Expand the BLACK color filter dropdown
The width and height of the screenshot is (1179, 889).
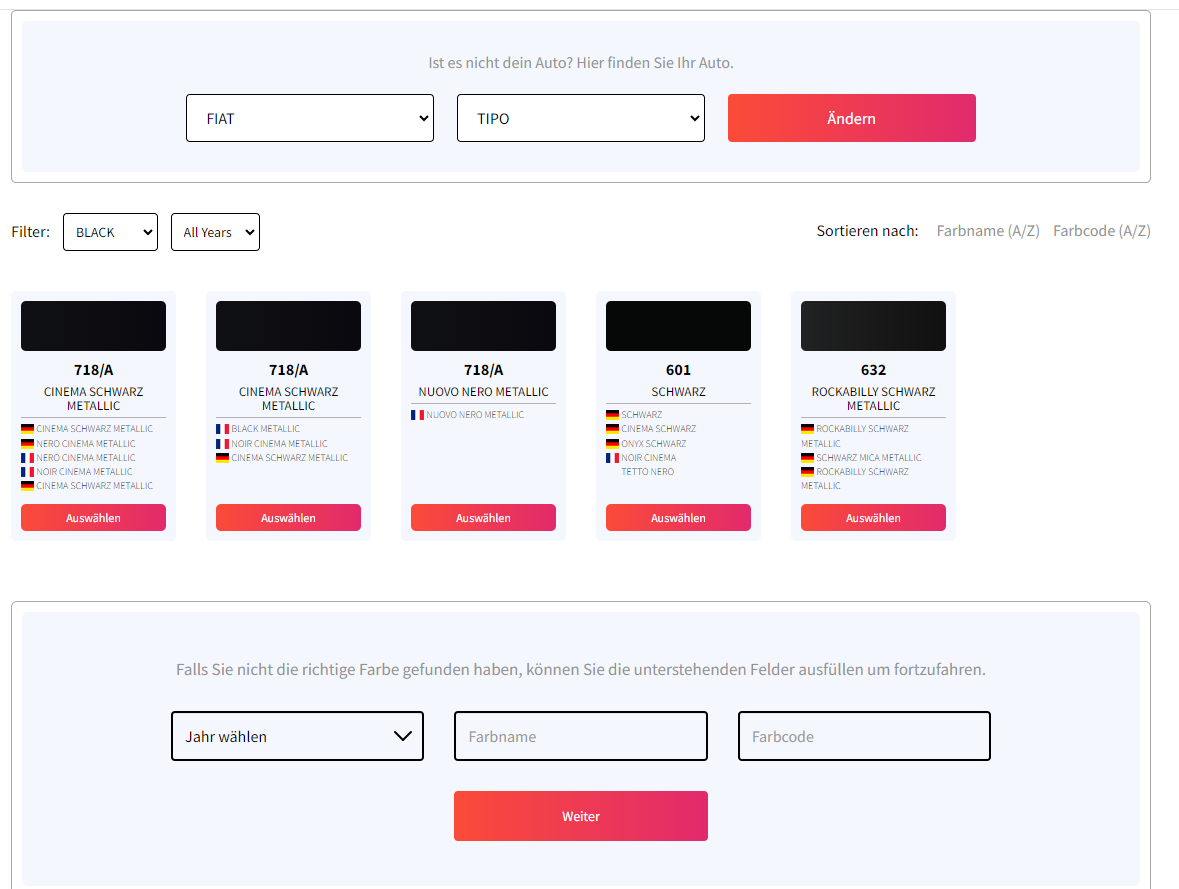click(110, 232)
